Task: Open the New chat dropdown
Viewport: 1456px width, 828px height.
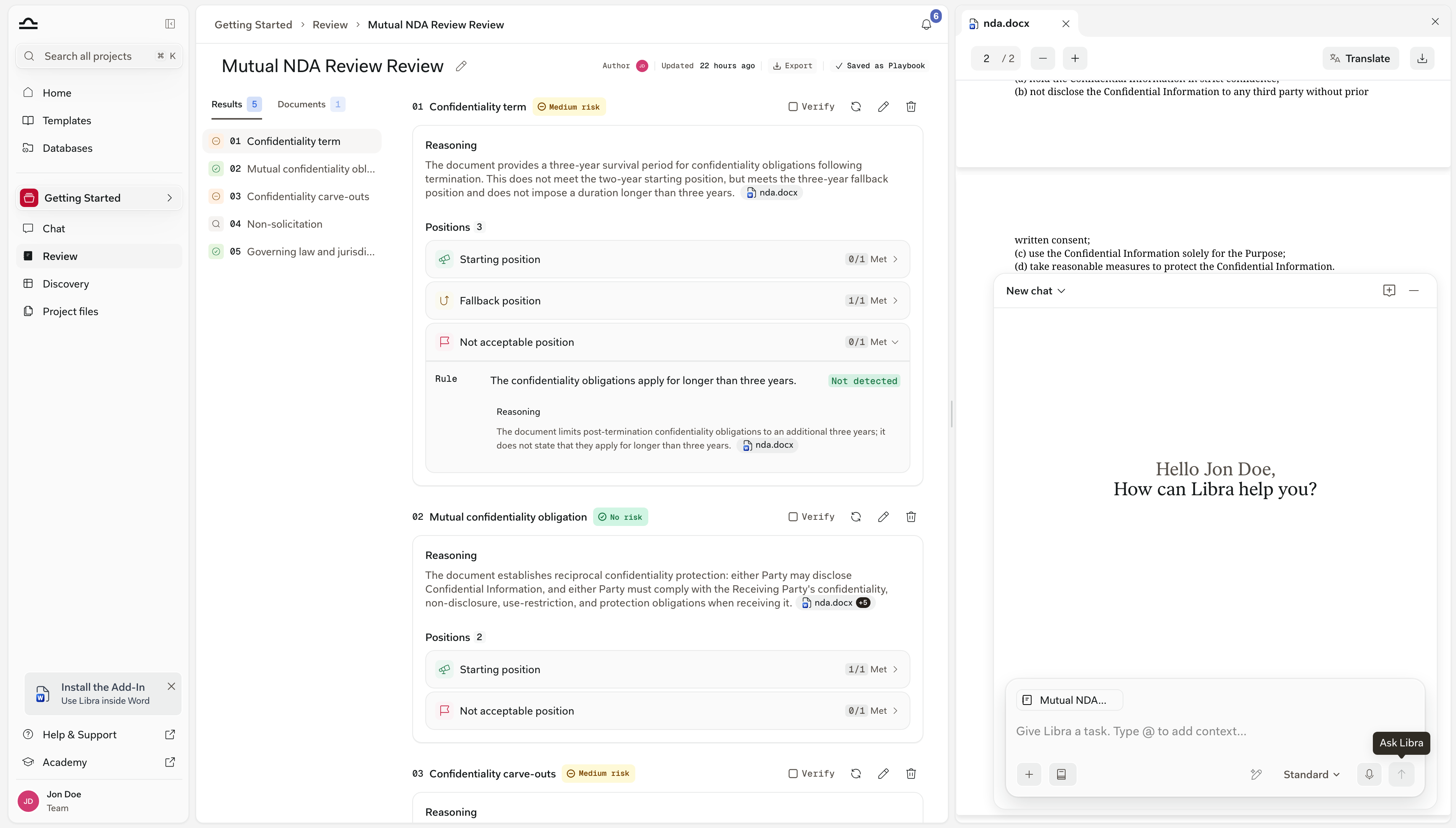Action: (1035, 291)
